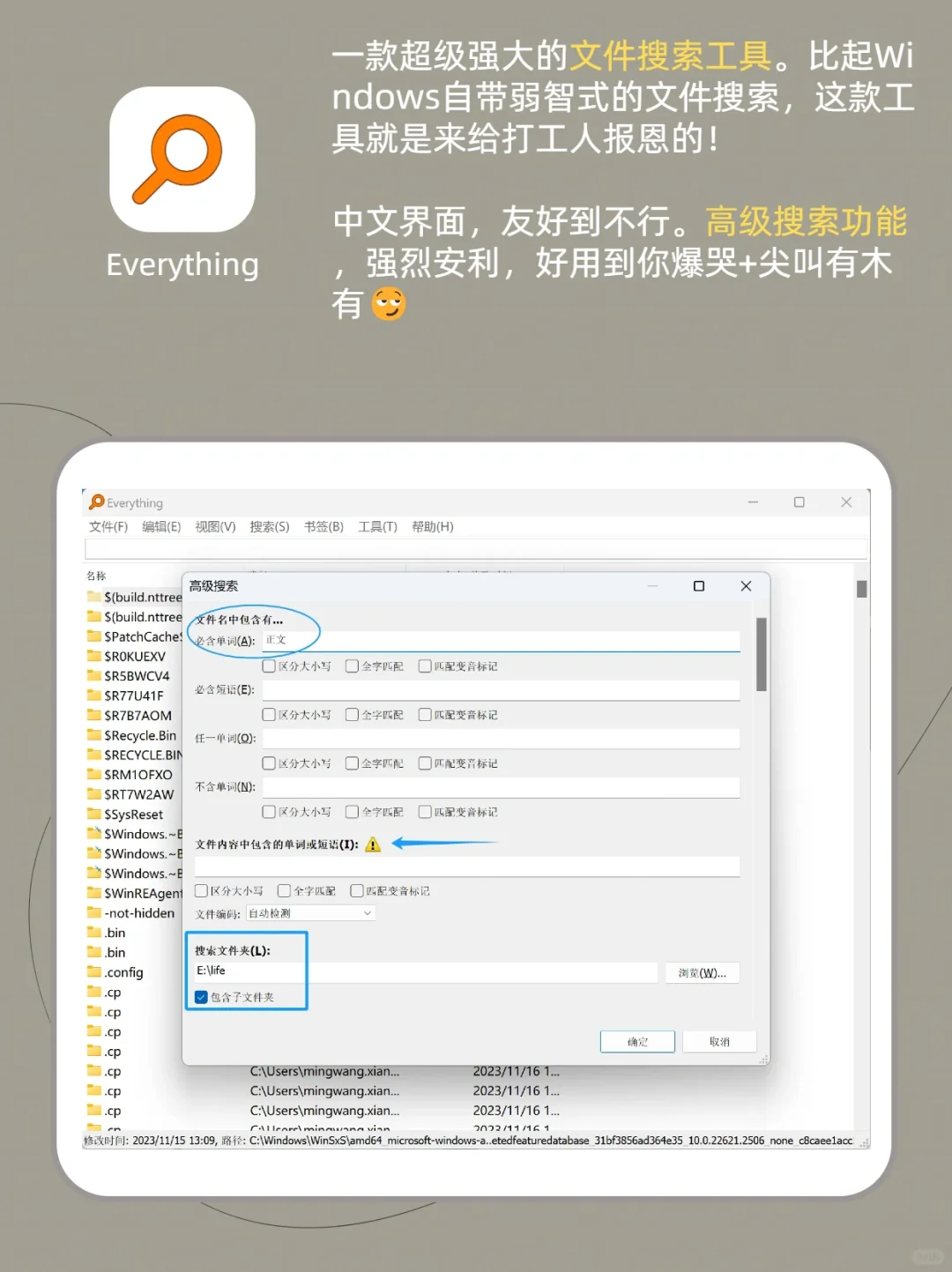
Task: Click the folder icon next to $SysReset
Action: [x=95, y=814]
